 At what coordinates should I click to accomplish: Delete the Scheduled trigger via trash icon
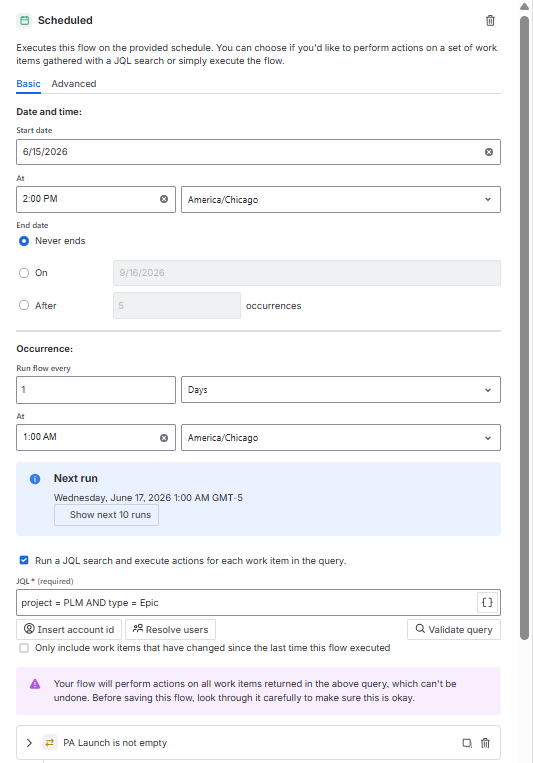click(x=490, y=20)
